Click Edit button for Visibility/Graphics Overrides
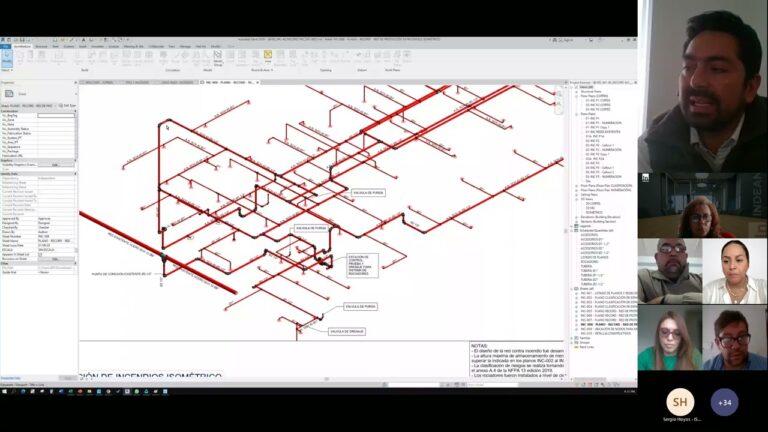The image size is (768, 432). [55, 165]
